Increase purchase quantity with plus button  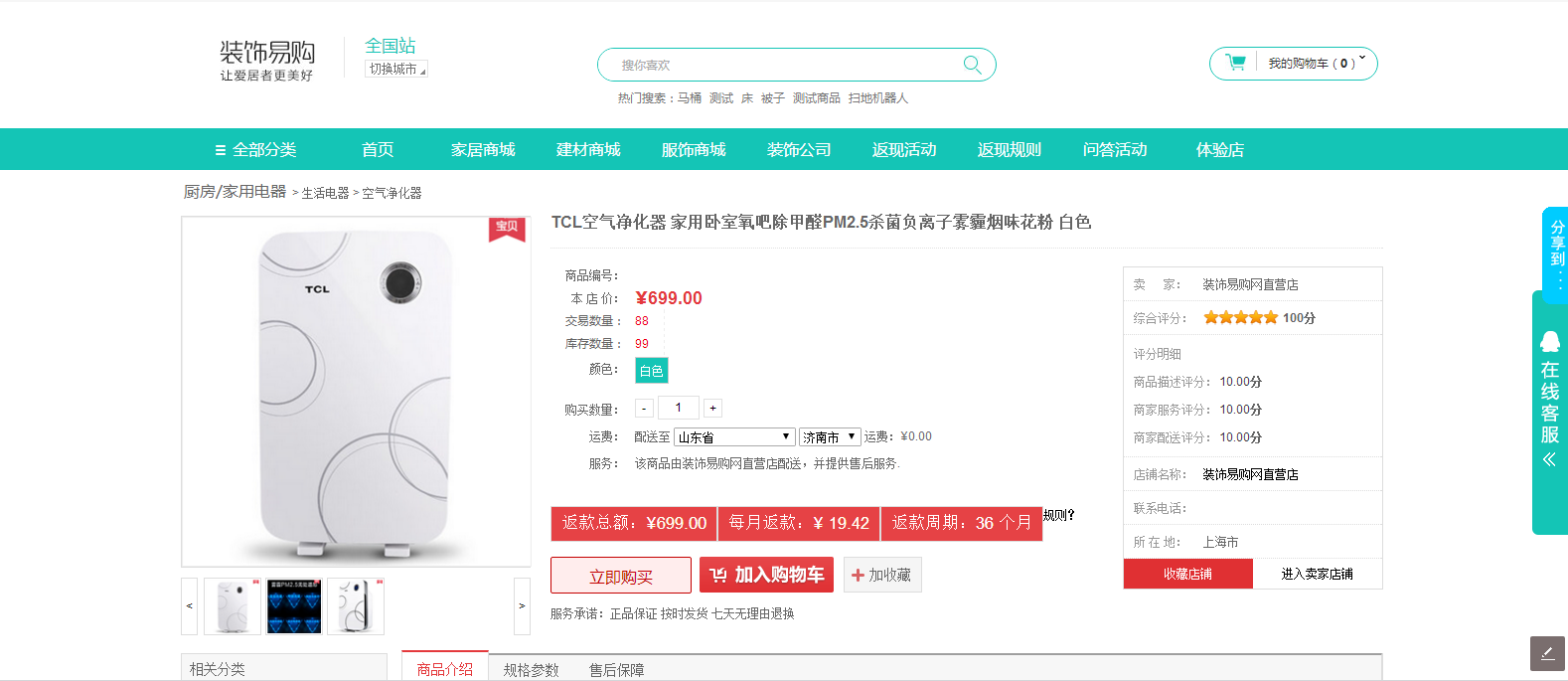click(712, 409)
